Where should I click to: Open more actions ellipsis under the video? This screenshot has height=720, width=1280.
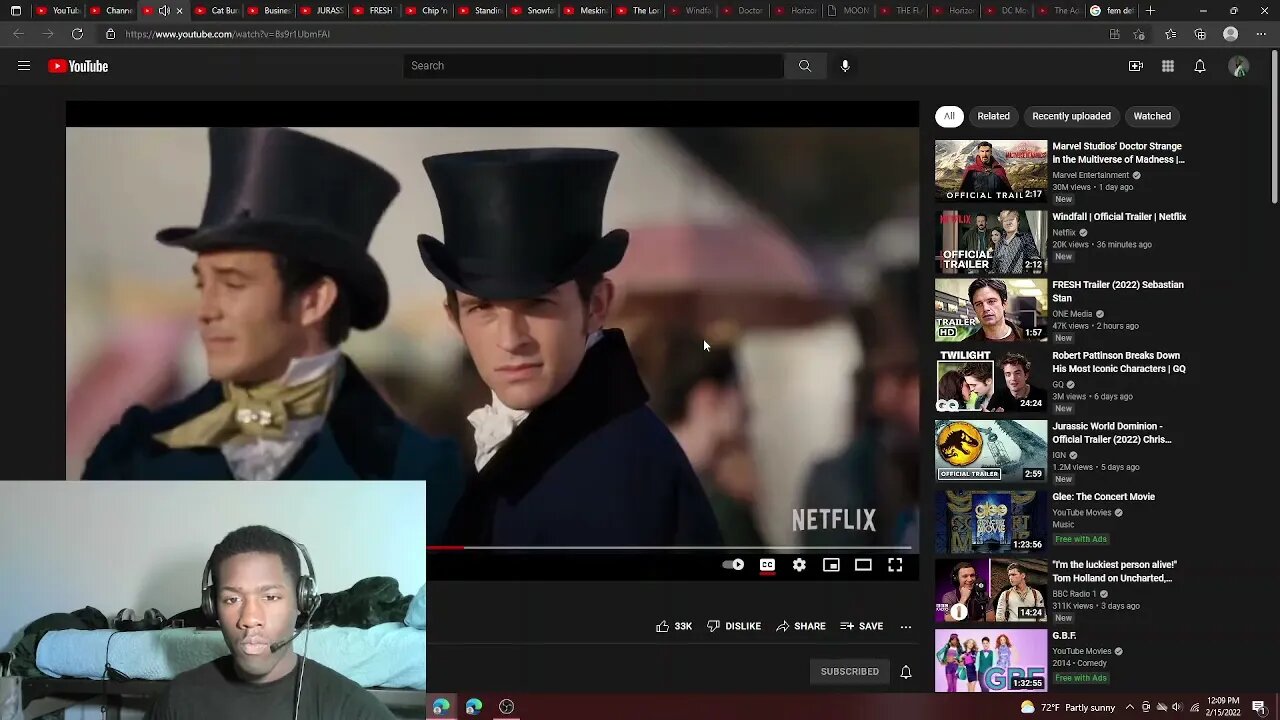(906, 627)
